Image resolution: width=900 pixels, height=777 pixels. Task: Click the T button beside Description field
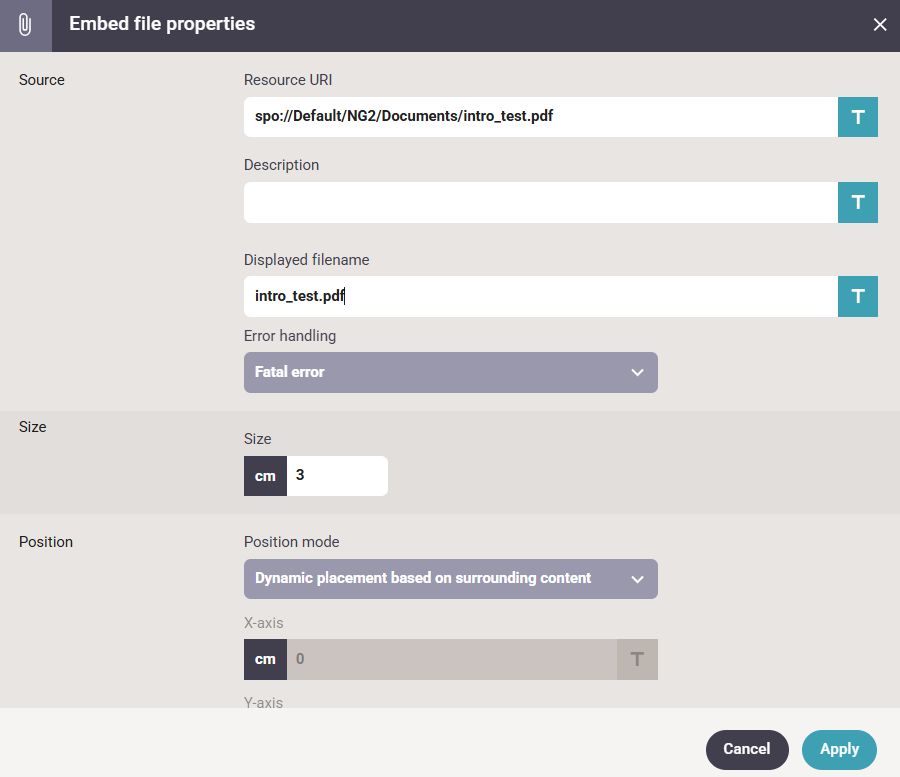click(858, 202)
